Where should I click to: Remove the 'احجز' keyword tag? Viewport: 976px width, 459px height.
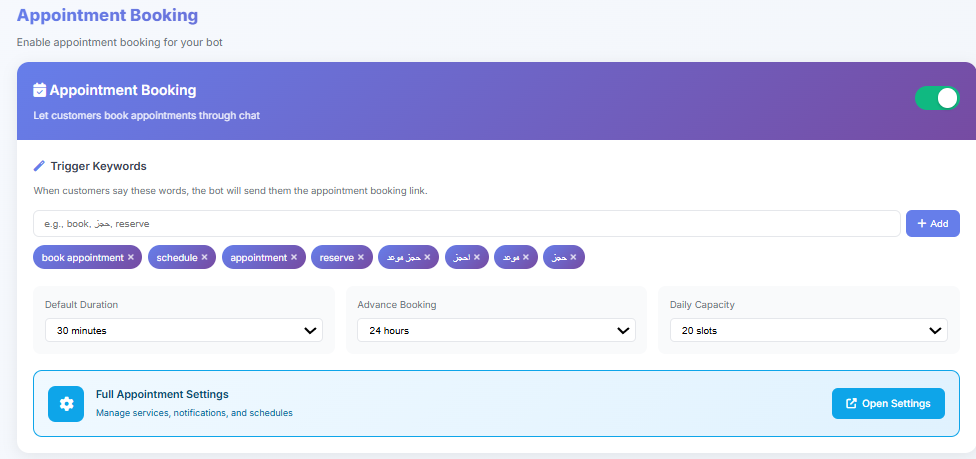coord(476,258)
